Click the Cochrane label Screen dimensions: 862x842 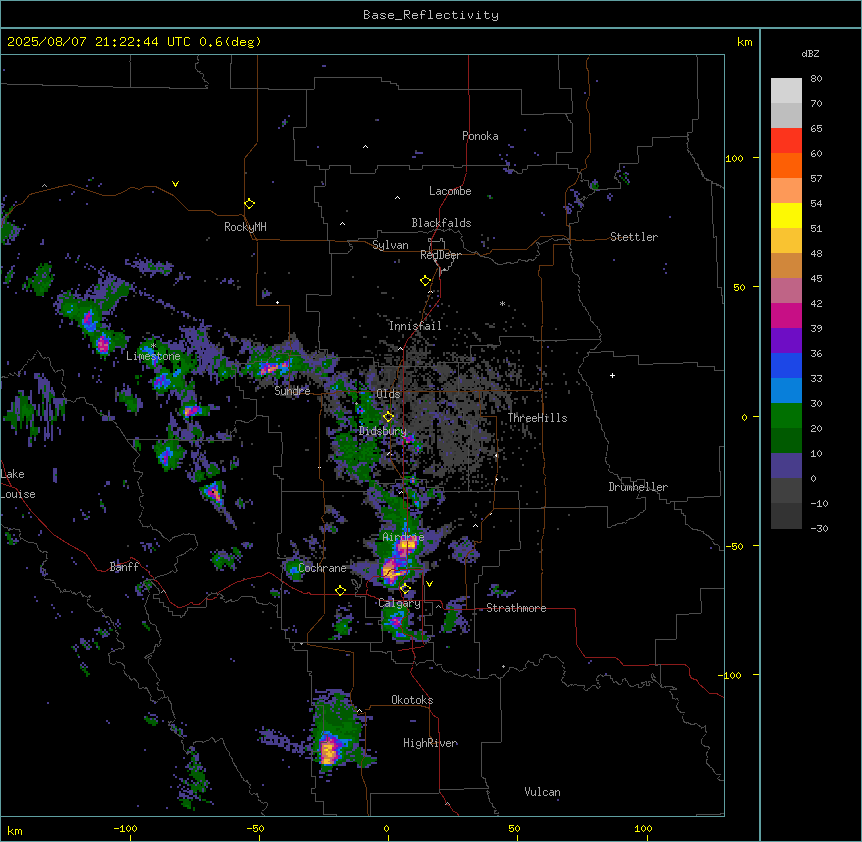click(x=322, y=568)
